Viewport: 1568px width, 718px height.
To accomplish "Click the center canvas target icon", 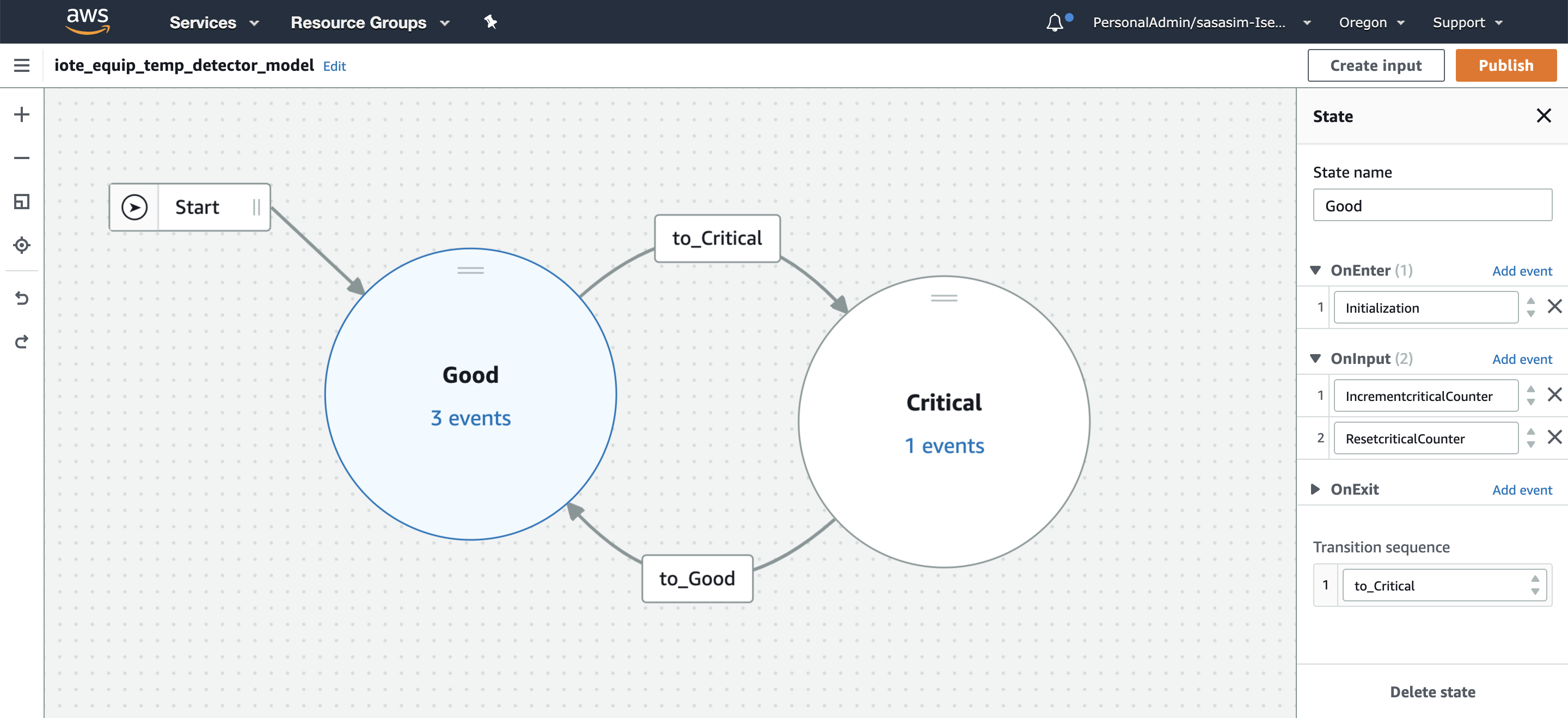I will (x=22, y=246).
